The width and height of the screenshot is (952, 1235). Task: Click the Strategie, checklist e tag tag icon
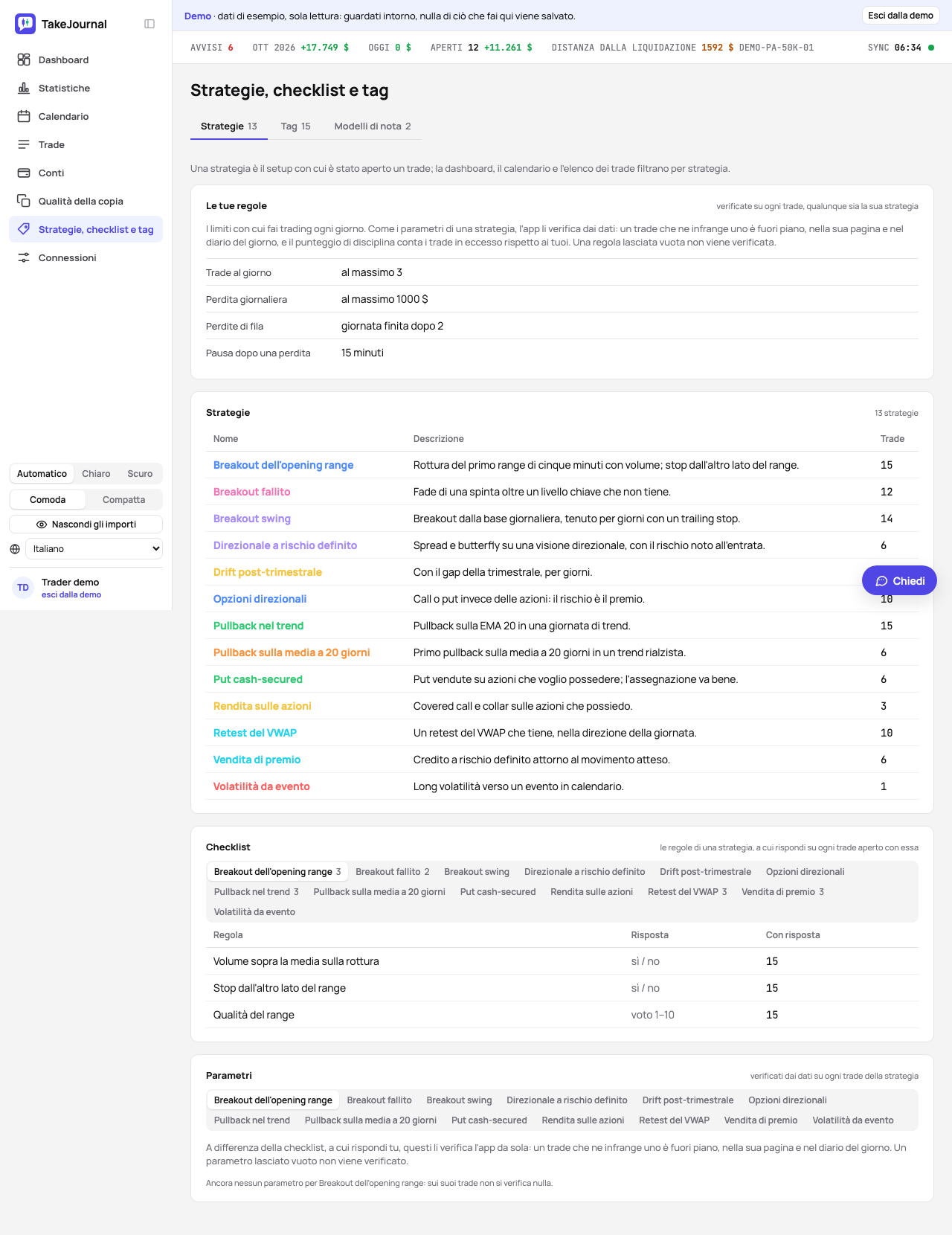click(x=24, y=229)
